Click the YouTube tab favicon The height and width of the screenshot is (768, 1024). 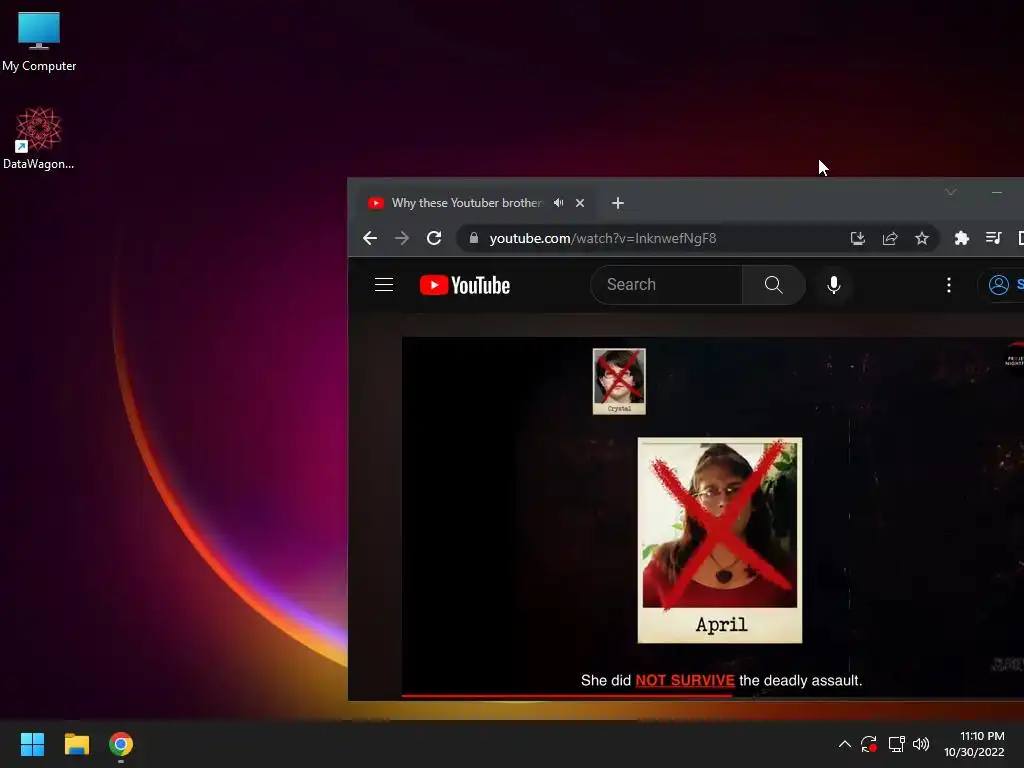pos(376,203)
